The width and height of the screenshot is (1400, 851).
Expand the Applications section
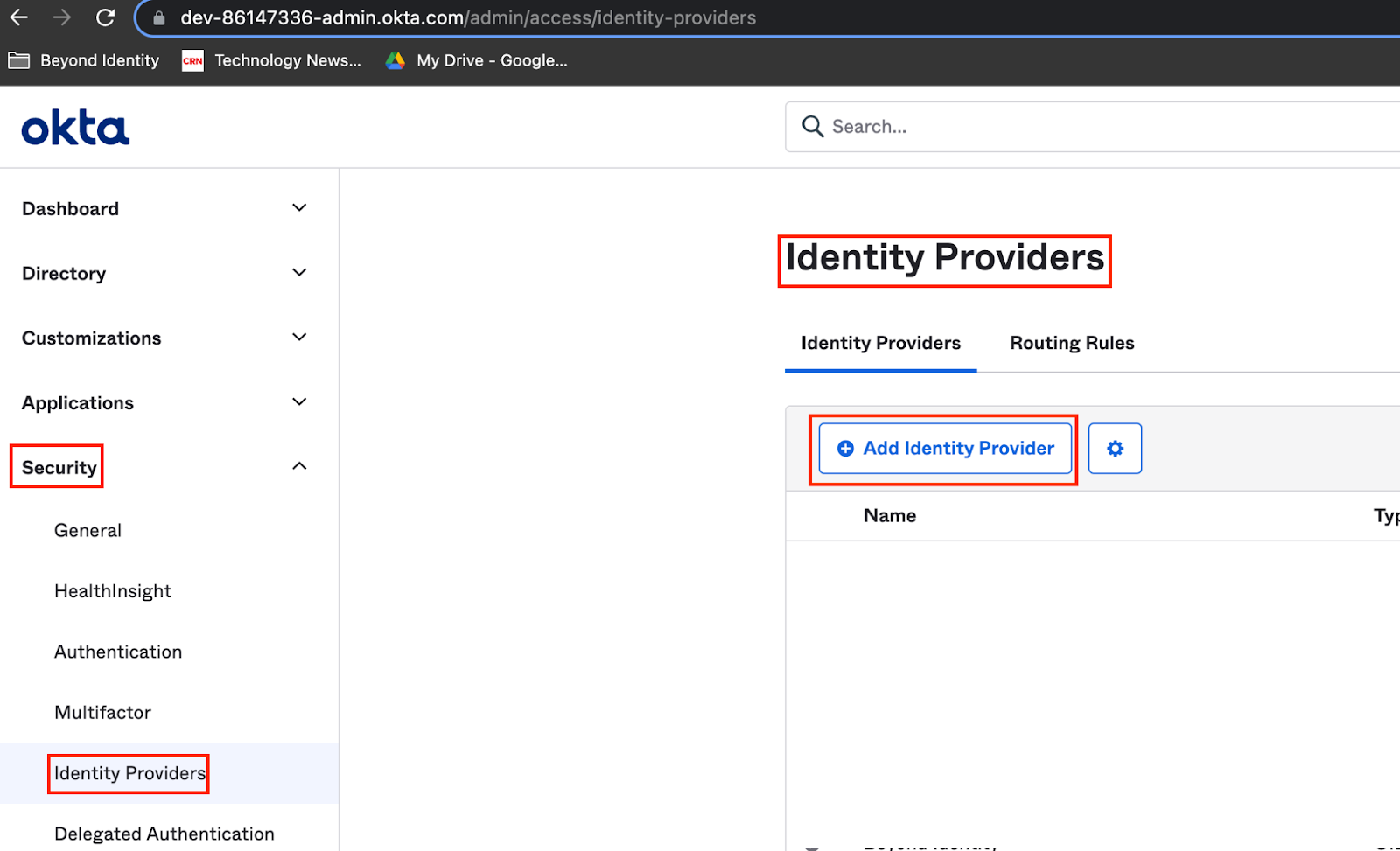tap(78, 403)
